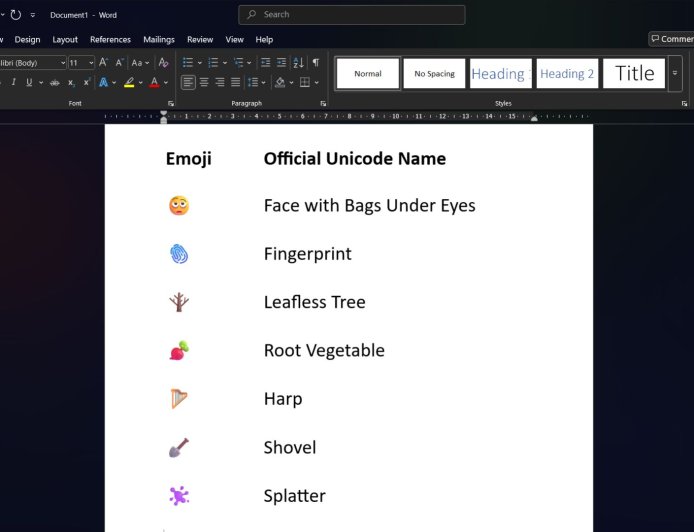The height and width of the screenshot is (532, 694).
Task: Center align the paragraph
Action: tap(204, 82)
